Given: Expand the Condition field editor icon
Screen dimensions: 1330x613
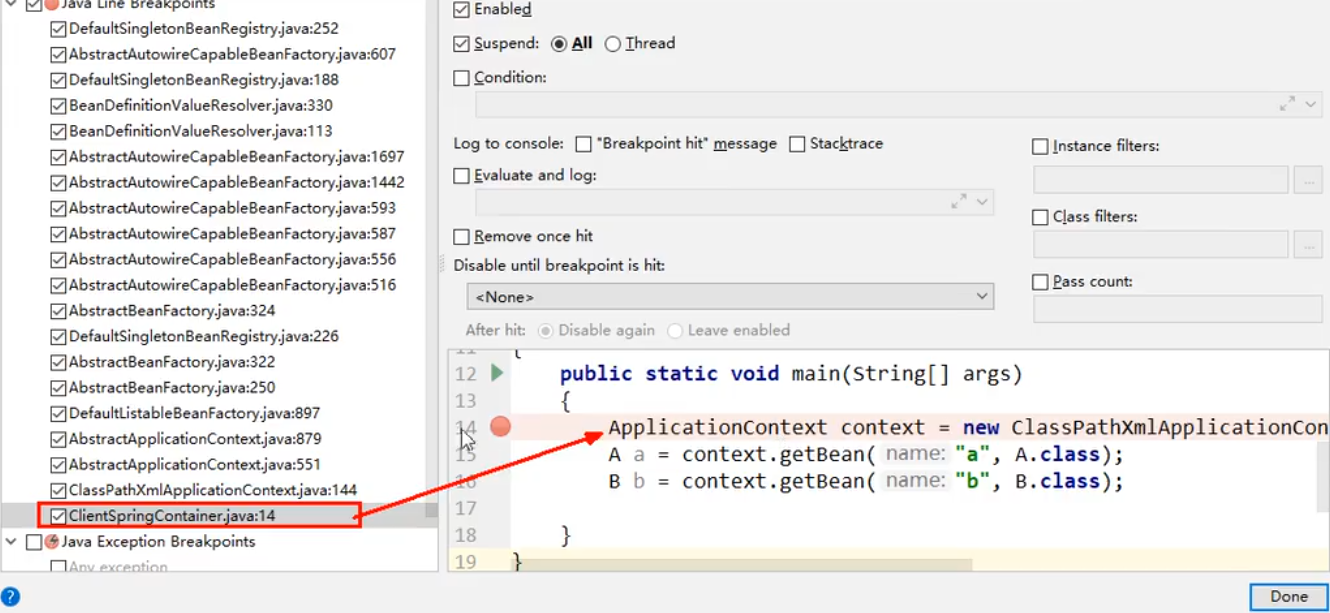Looking at the screenshot, I should coord(1287,104).
